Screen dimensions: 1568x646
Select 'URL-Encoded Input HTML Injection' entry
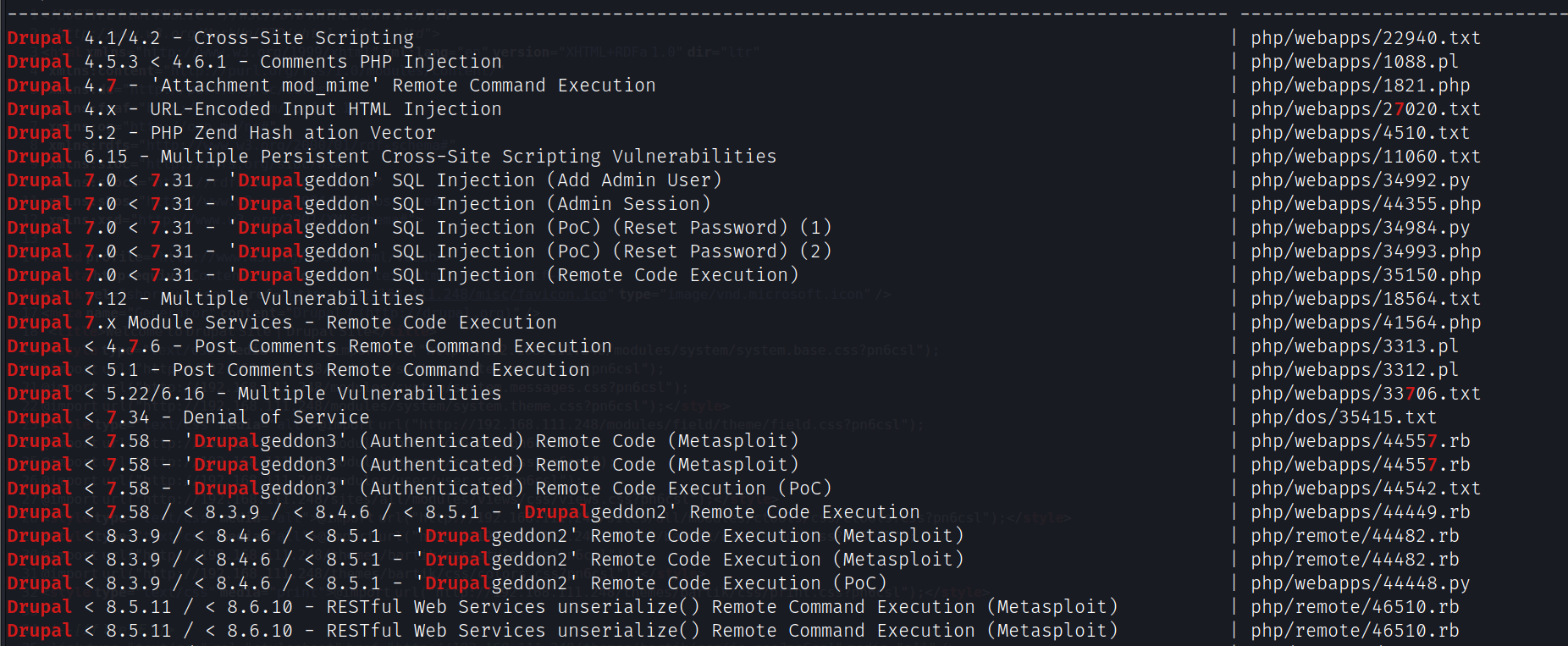325,109
